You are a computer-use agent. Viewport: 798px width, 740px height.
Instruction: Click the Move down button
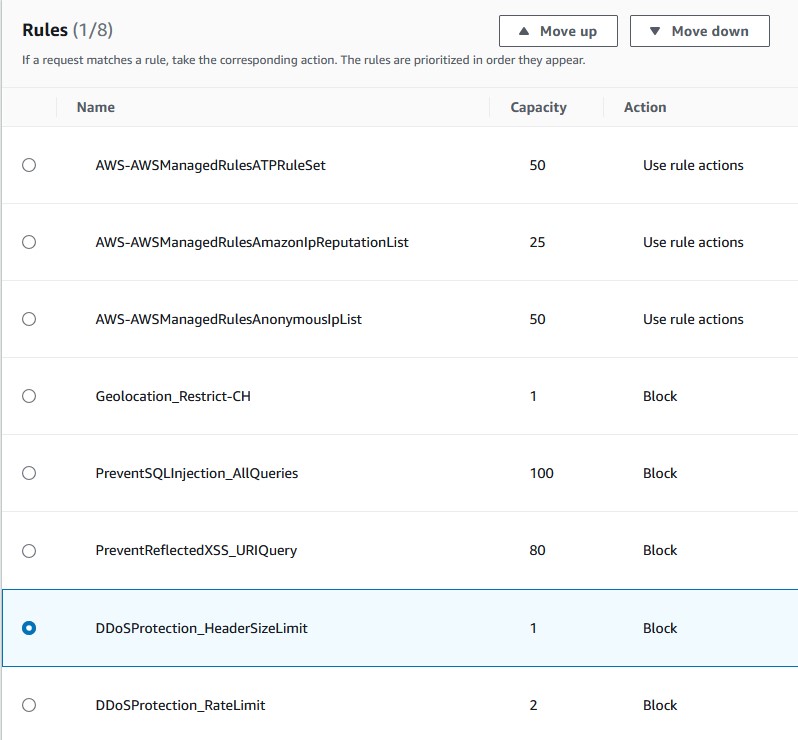point(699,31)
